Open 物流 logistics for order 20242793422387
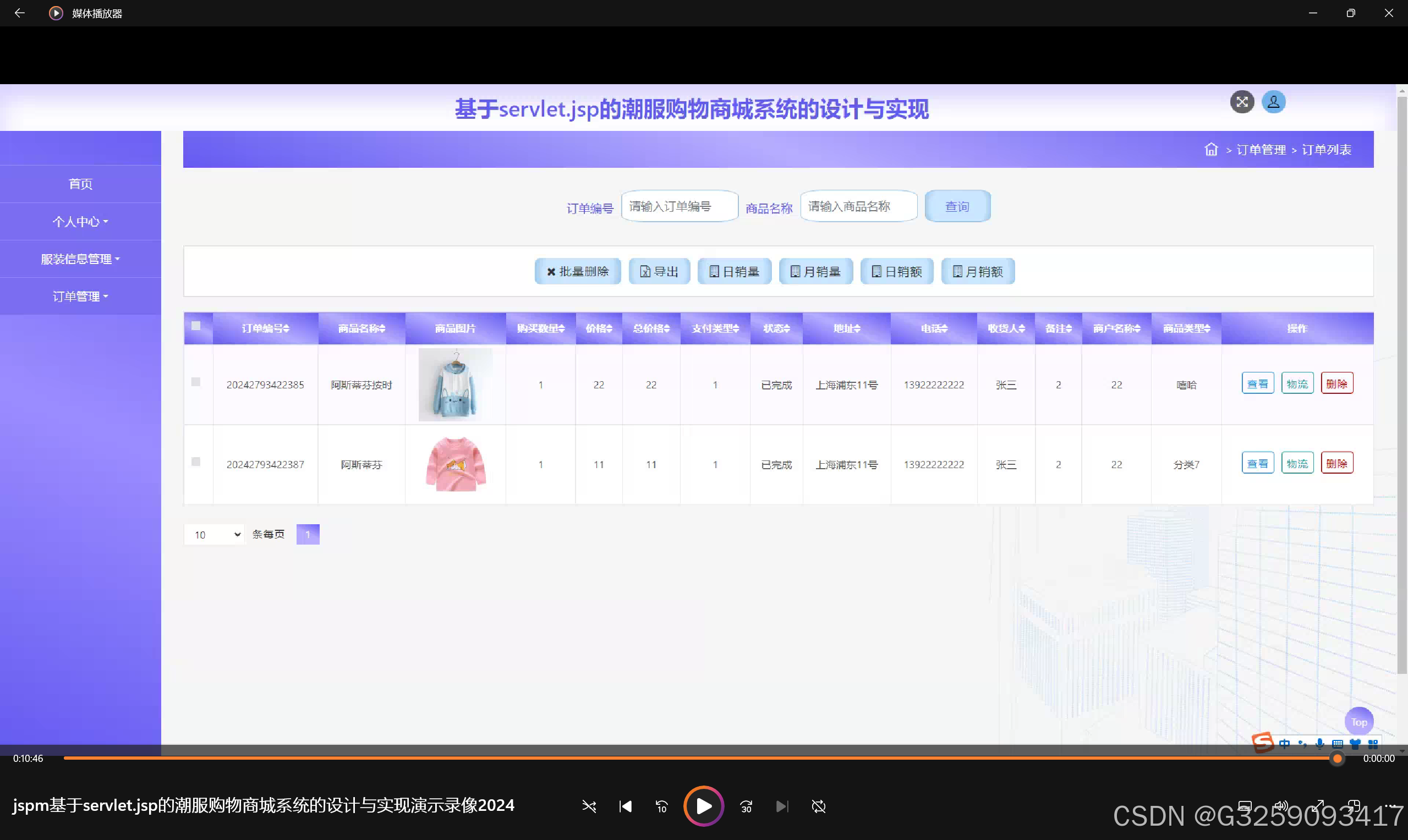This screenshot has width=1408, height=840. [1297, 463]
